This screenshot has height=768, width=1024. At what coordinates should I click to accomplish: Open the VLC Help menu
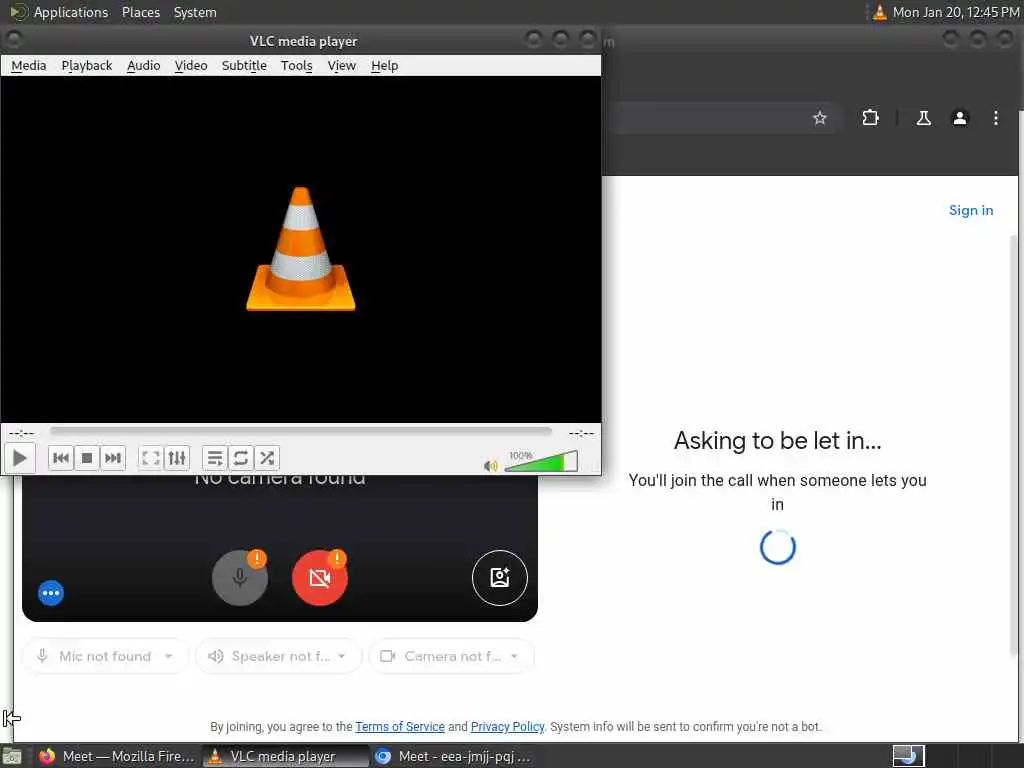pyautogui.click(x=385, y=65)
